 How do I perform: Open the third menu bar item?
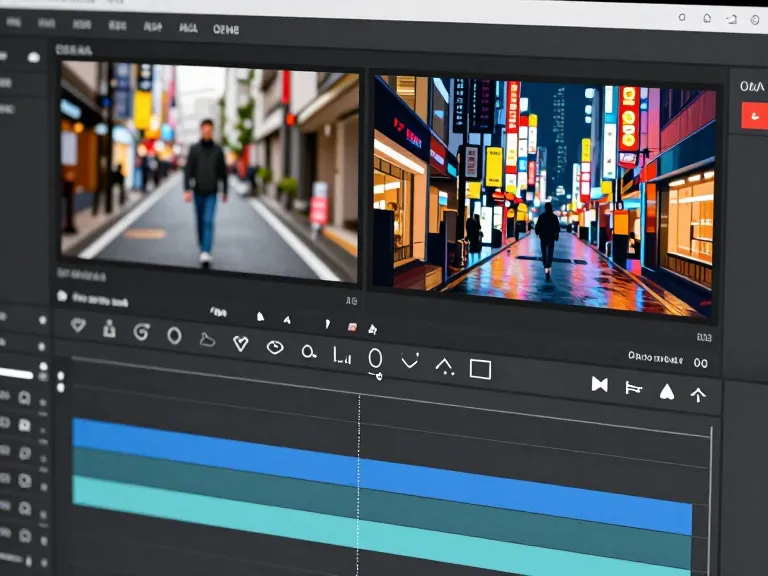tap(82, 24)
